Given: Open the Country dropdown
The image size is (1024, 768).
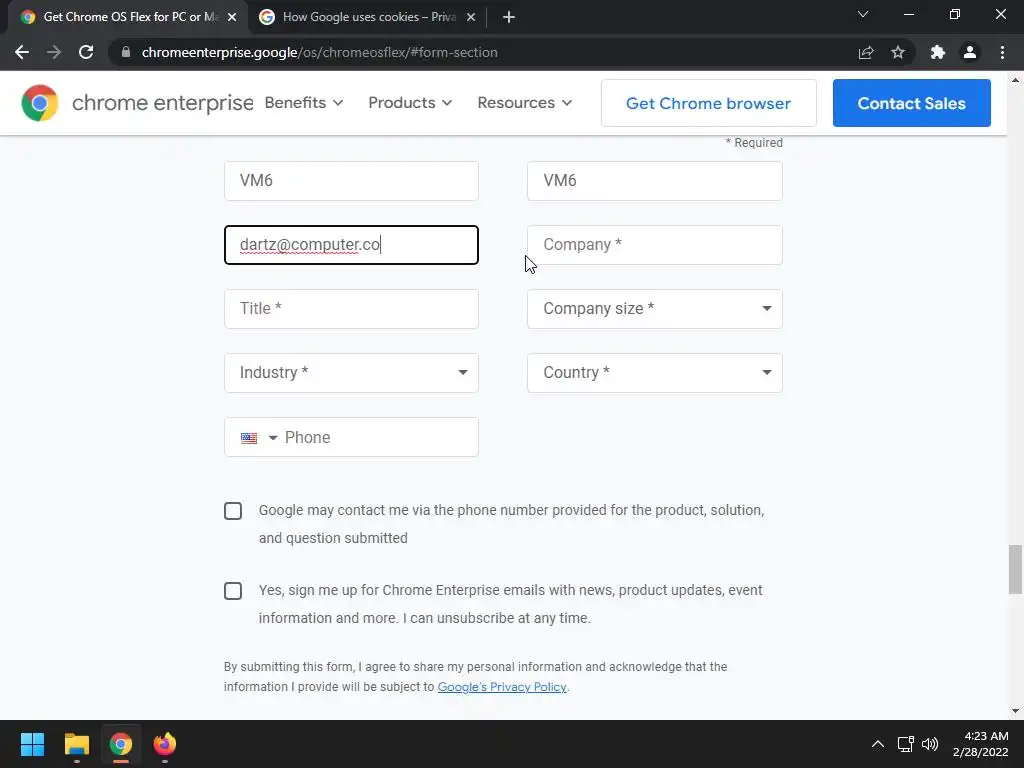Looking at the screenshot, I should coord(654,373).
